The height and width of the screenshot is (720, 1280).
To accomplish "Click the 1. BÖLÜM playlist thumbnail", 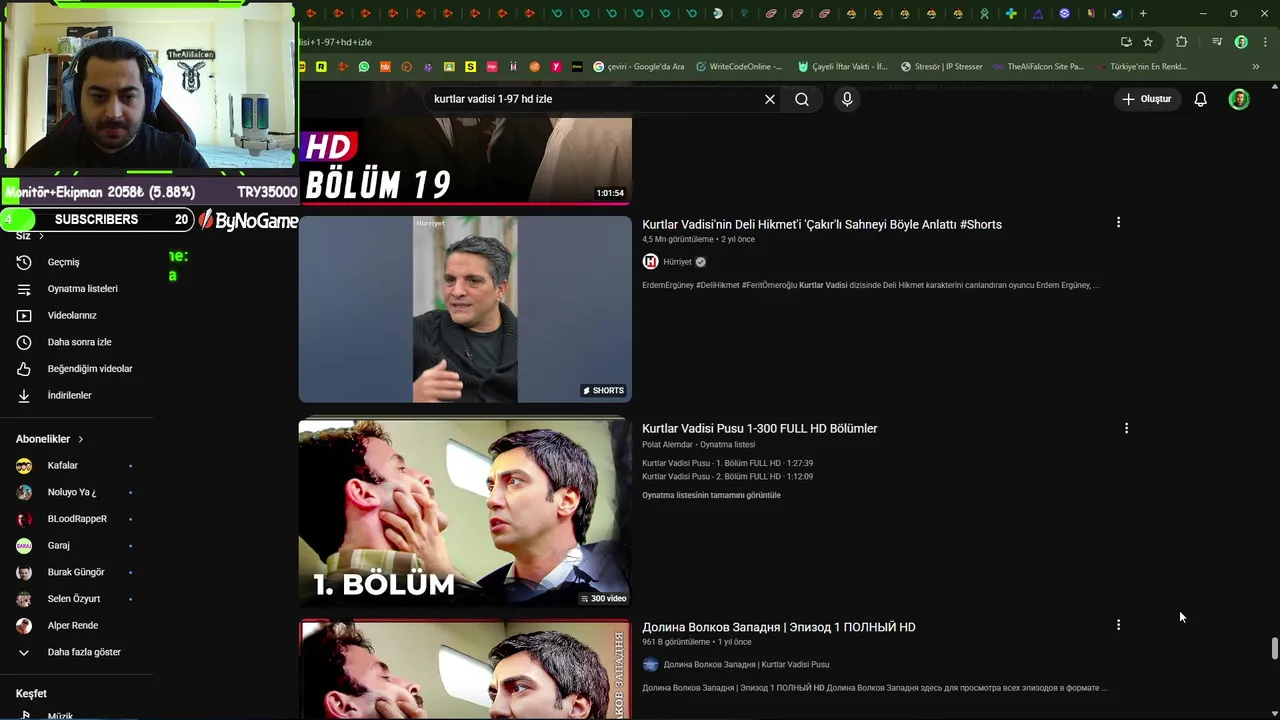I will (465, 513).
